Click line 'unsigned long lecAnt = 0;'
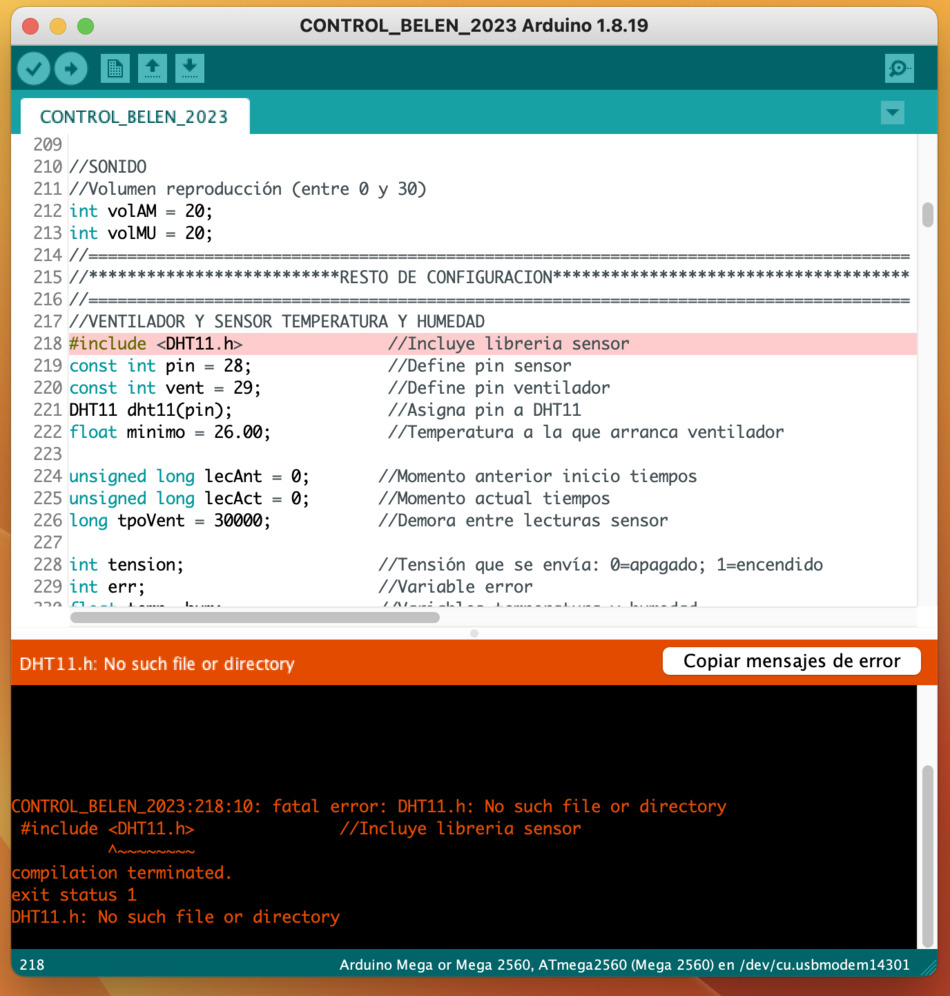This screenshot has width=950, height=996. [x=189, y=476]
